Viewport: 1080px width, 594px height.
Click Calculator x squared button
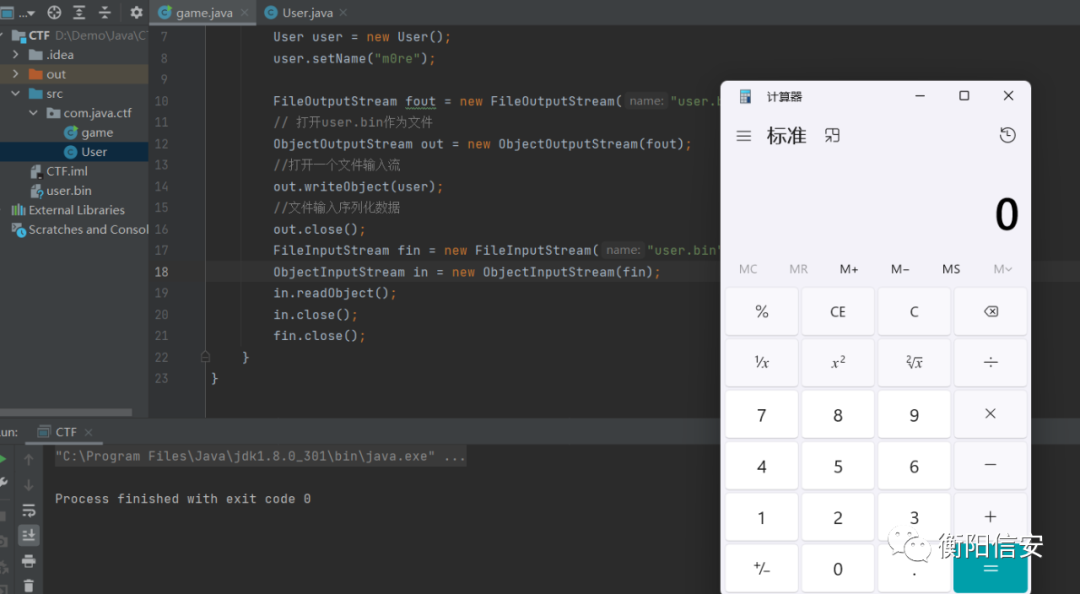coord(838,362)
